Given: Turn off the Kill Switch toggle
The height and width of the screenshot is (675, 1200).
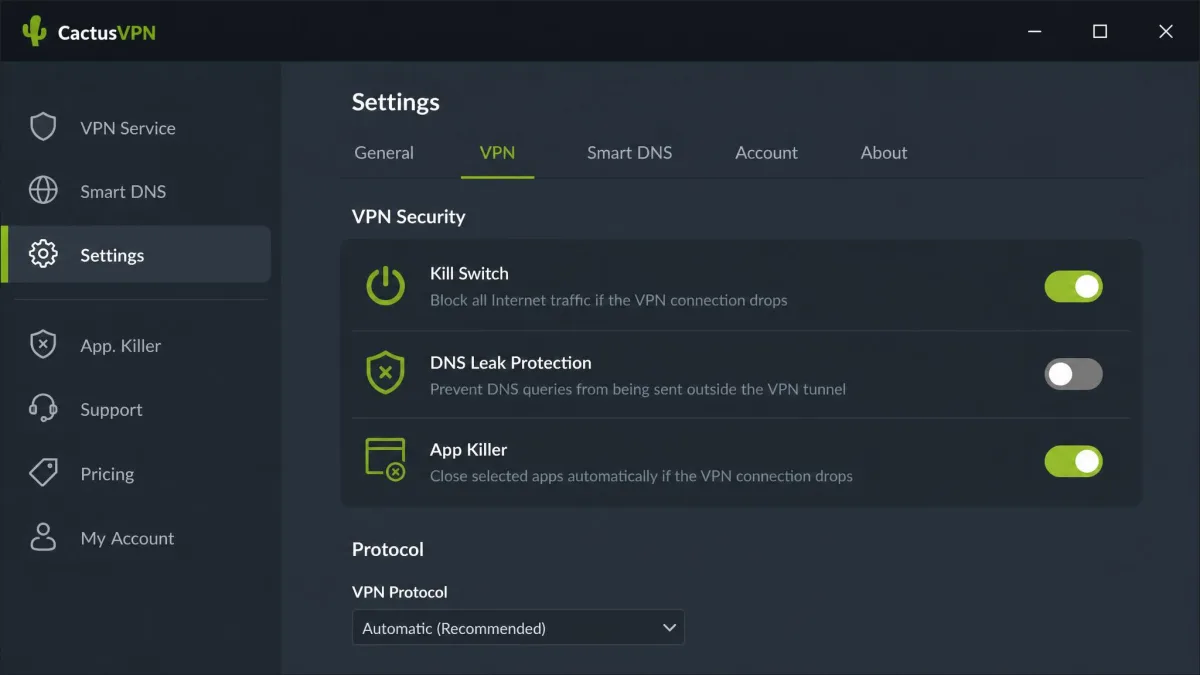Looking at the screenshot, I should 1074,287.
